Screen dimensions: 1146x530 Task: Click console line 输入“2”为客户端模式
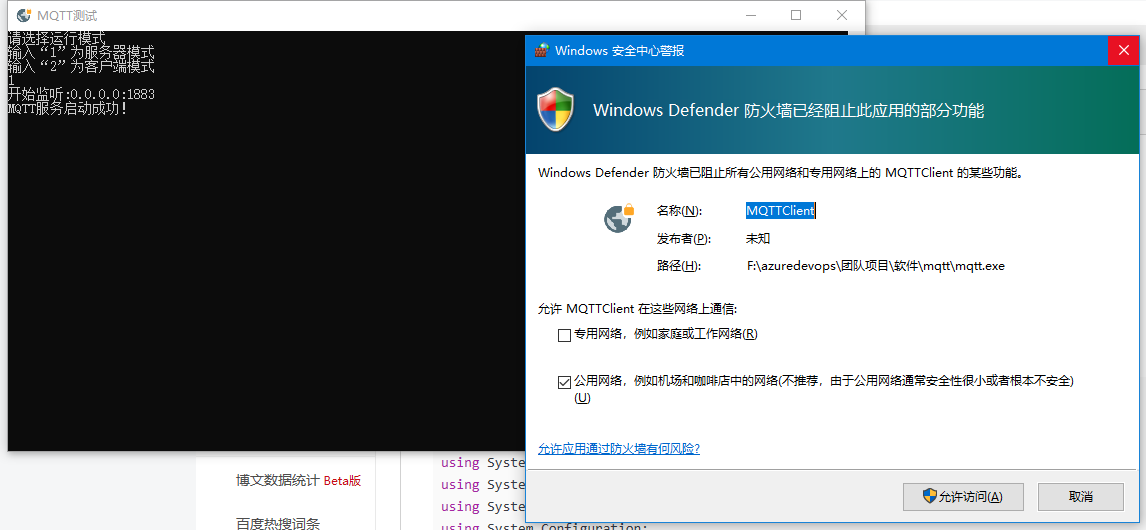pos(81,67)
